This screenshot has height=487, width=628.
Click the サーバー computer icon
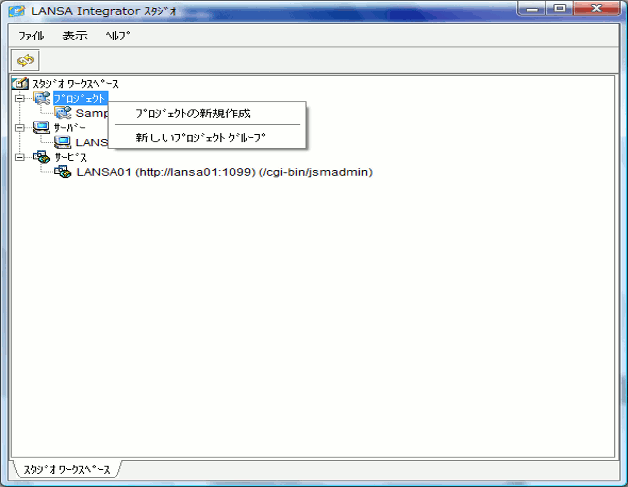point(41,127)
